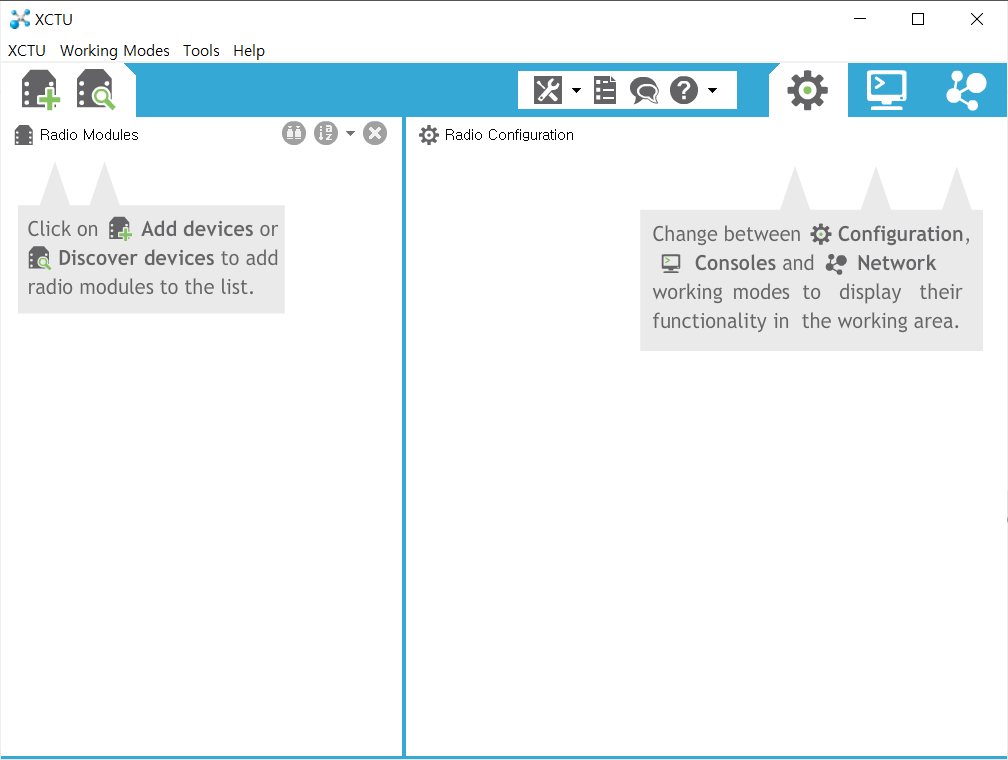Click the Help question mark icon
Screen dimensions: 1008x760
point(684,90)
